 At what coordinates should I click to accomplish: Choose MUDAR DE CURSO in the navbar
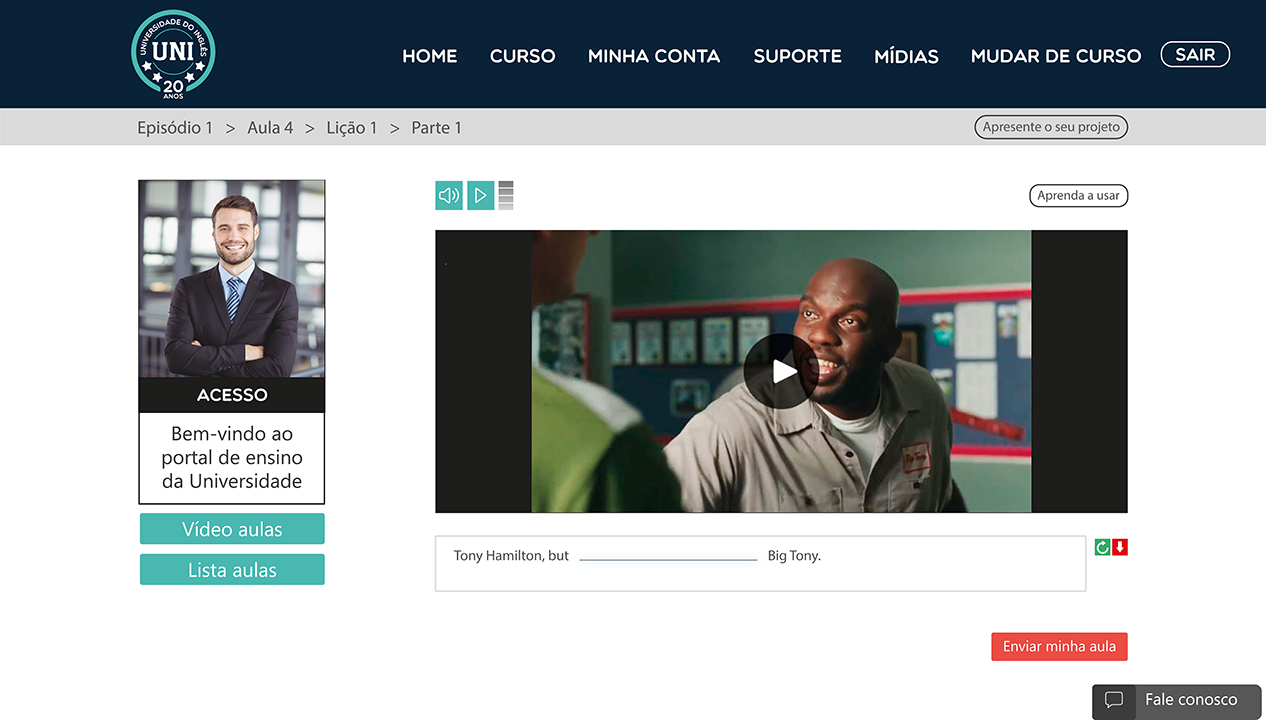click(x=1056, y=56)
